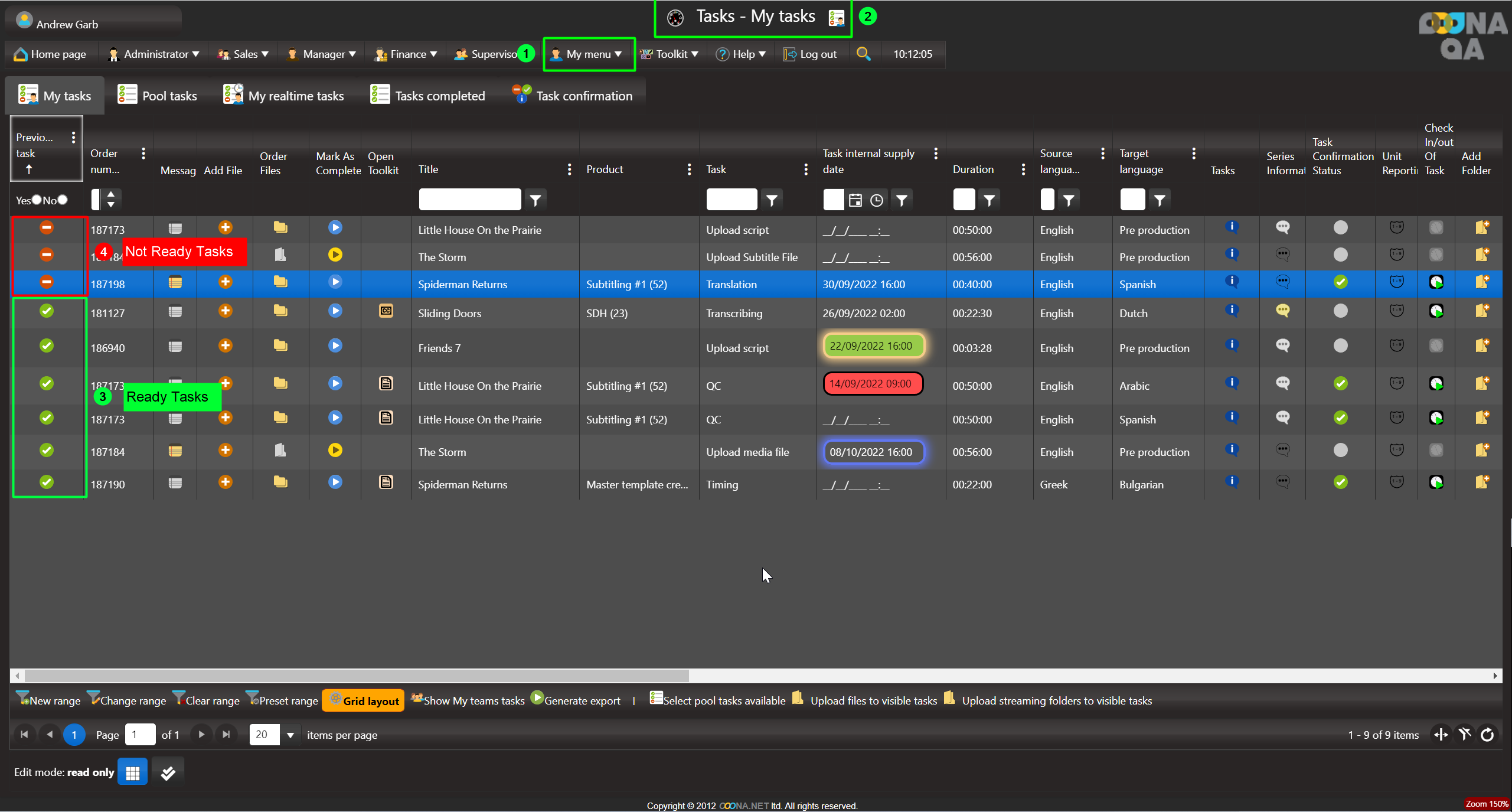Open Title column options menu
This screenshot has height=812, width=1512.
click(x=569, y=169)
